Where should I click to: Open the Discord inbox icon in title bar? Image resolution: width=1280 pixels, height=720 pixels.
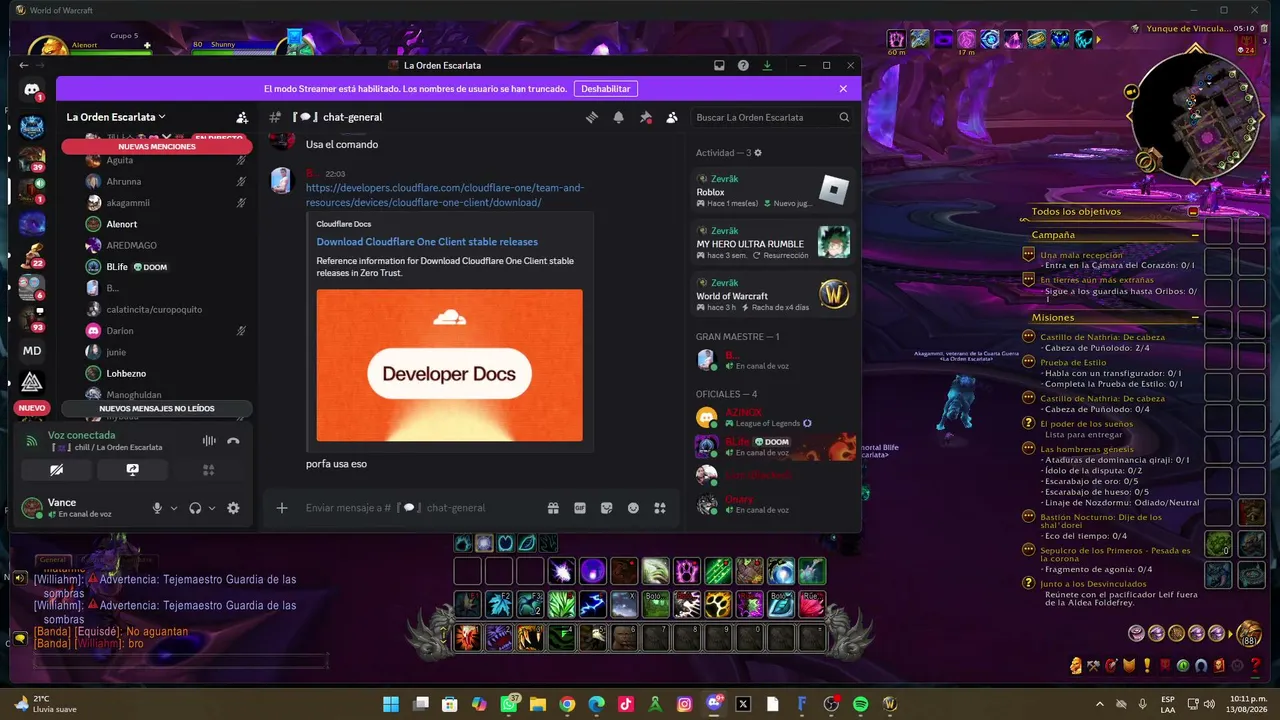point(719,65)
